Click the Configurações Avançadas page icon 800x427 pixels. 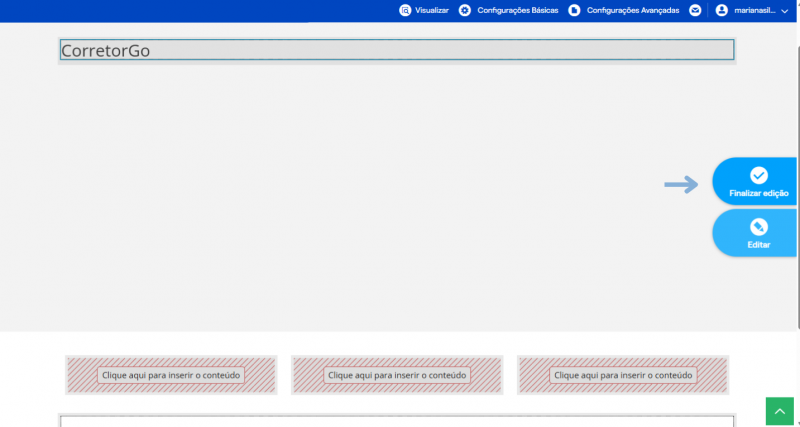[x=574, y=10]
